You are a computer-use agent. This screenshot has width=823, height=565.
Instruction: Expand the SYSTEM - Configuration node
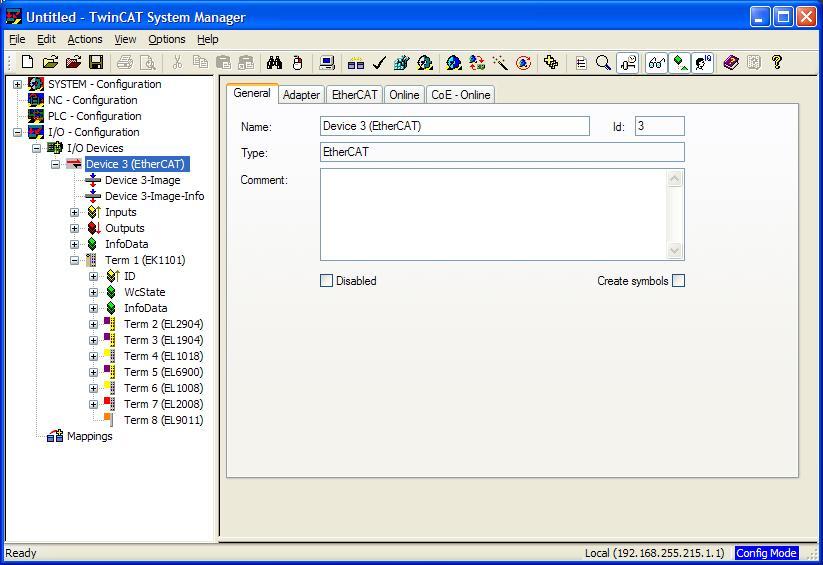[17, 84]
